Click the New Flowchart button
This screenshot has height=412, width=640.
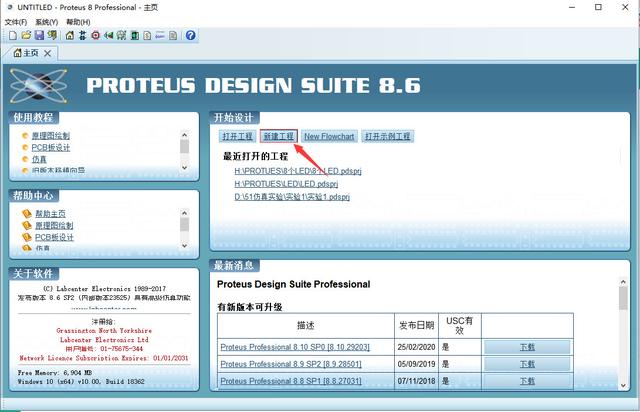coord(329,136)
